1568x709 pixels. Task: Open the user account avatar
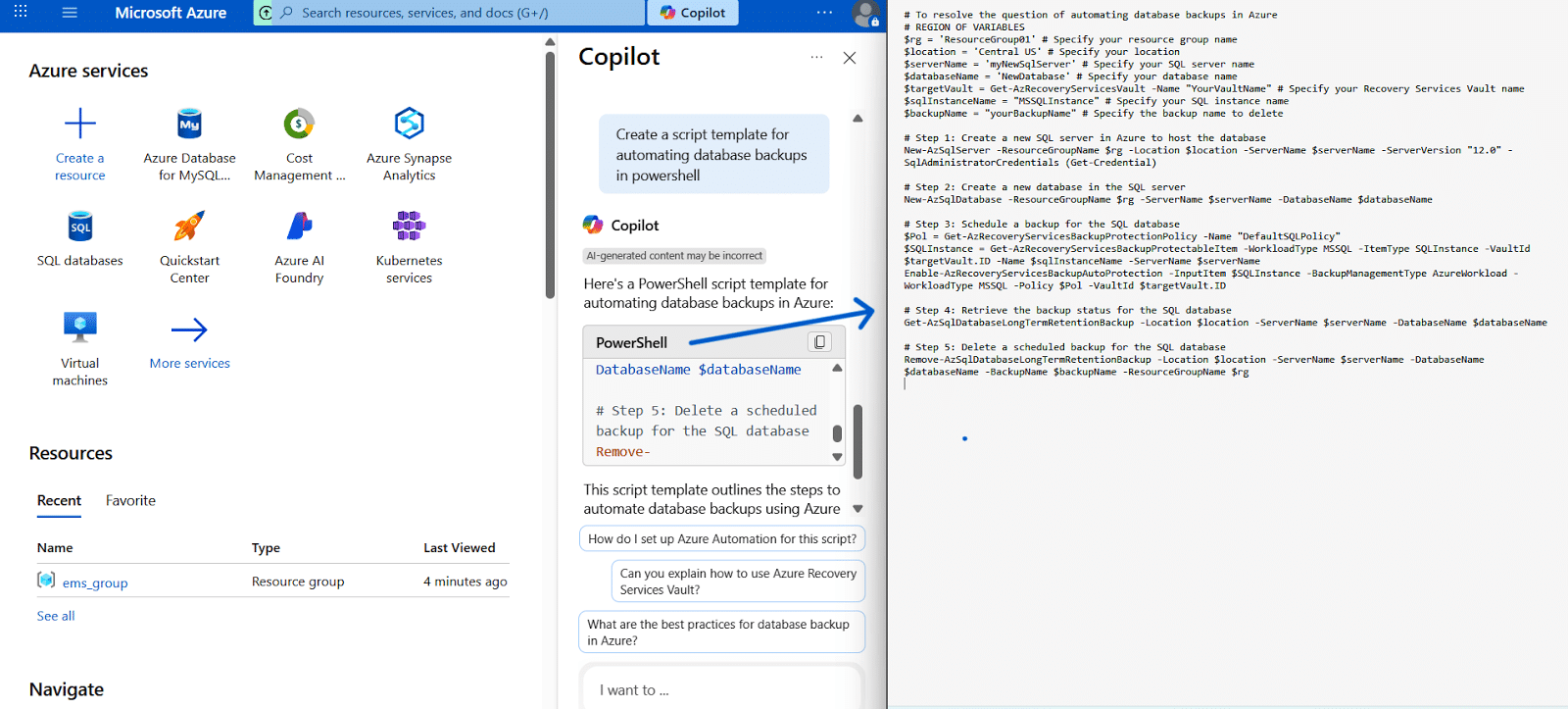pyautogui.click(x=864, y=13)
